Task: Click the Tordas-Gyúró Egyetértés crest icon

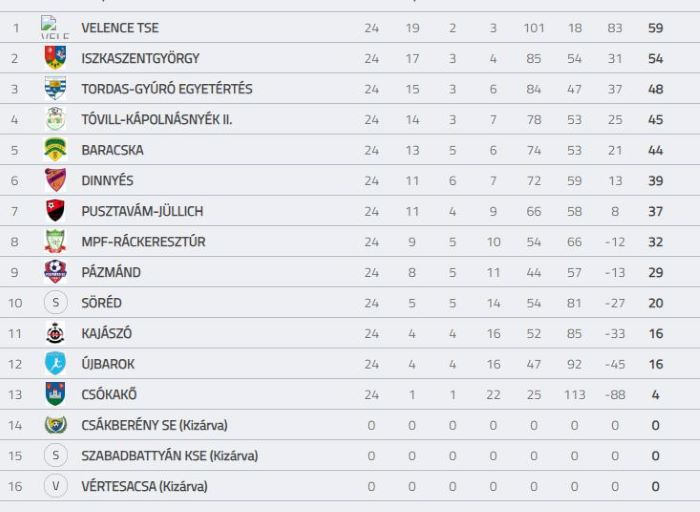Action: 55,88
